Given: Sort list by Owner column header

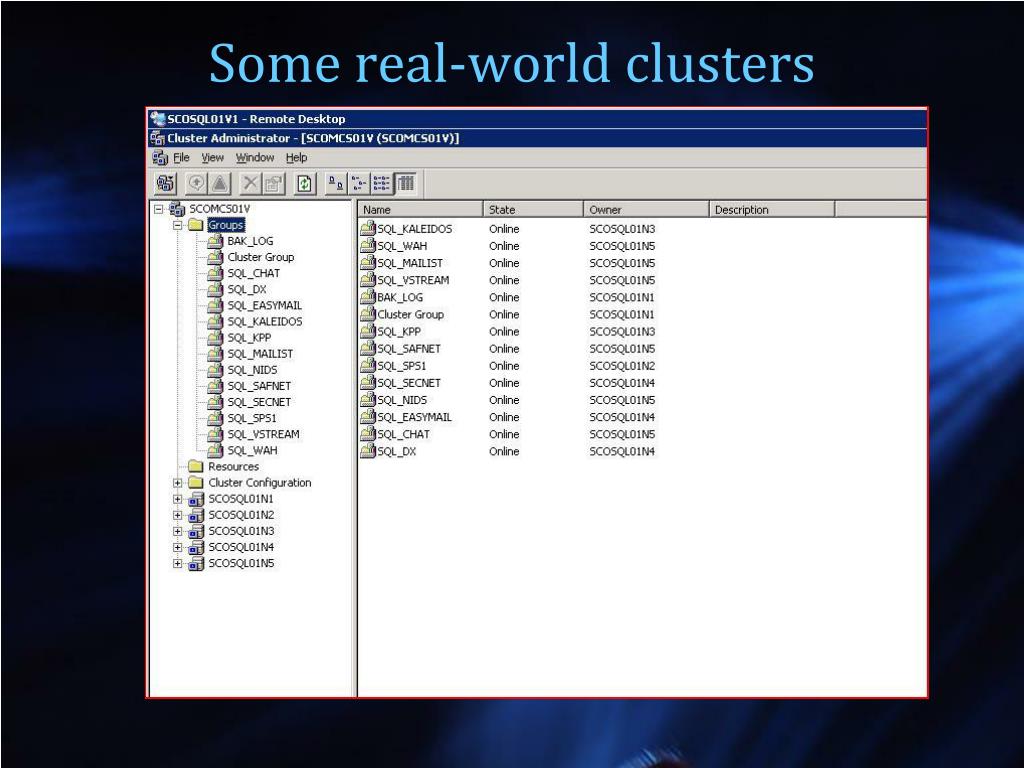Looking at the screenshot, I should (646, 210).
